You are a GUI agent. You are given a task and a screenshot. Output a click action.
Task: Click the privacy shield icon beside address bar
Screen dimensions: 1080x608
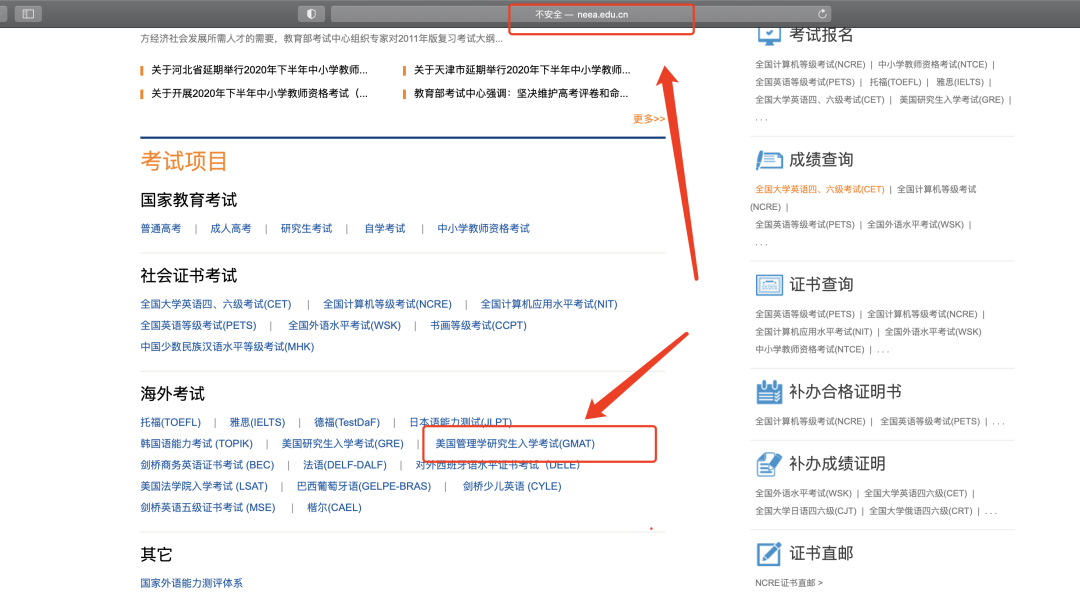(311, 13)
